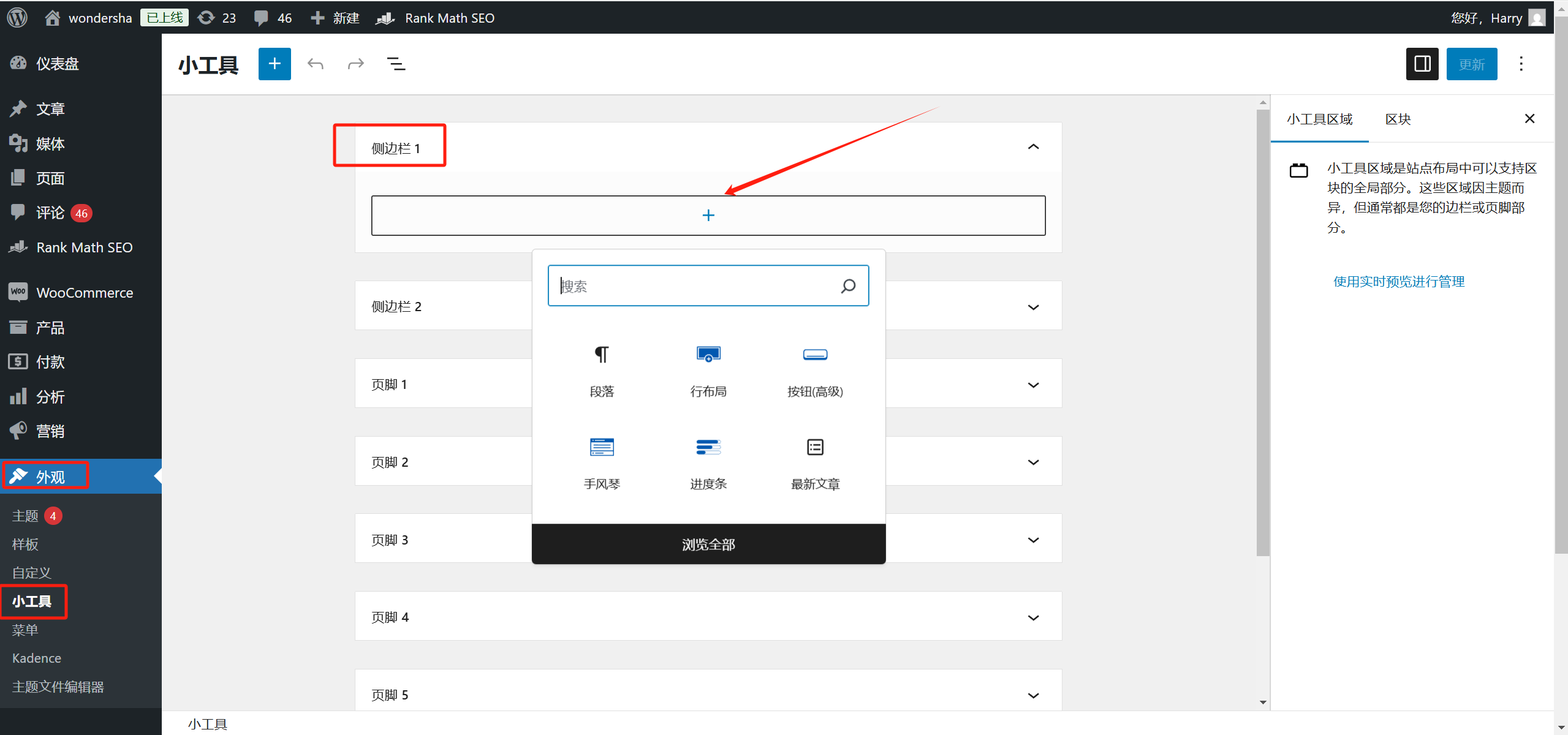This screenshot has width=1568, height=735.
Task: Open the block inserter plus icon
Action: pyautogui.click(x=274, y=63)
